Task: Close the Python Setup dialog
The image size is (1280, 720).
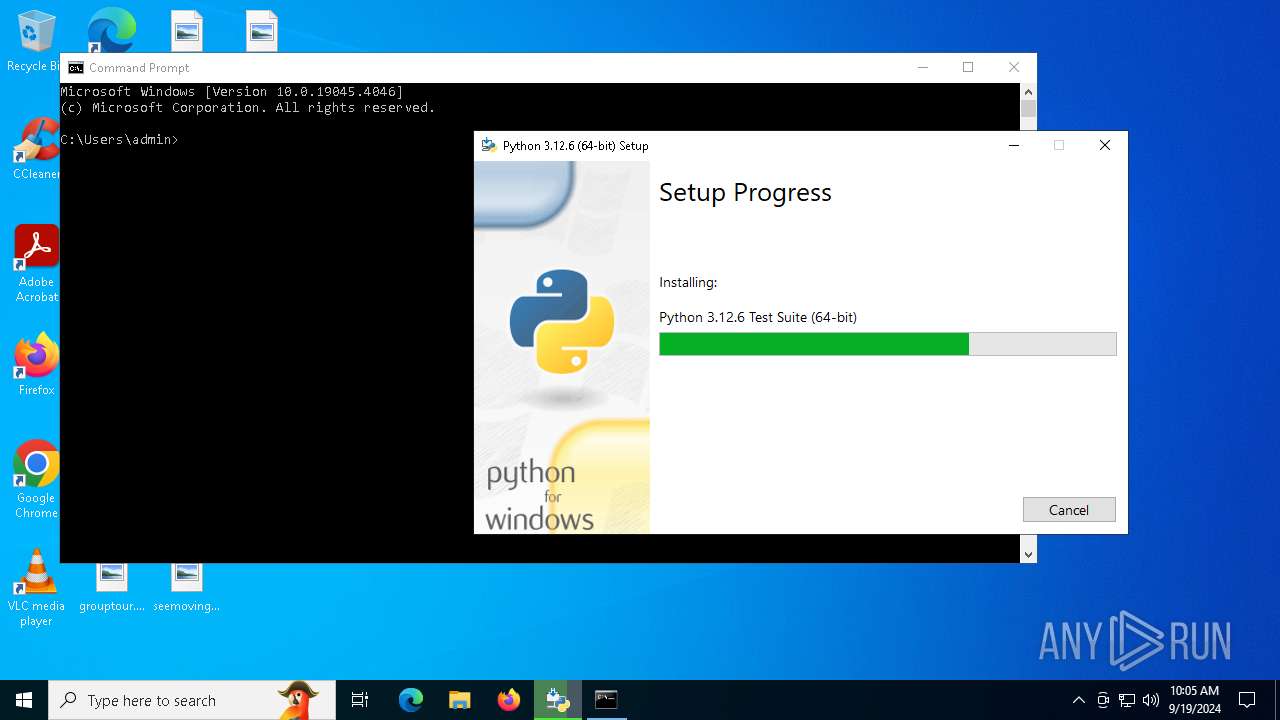Action: pos(1105,146)
